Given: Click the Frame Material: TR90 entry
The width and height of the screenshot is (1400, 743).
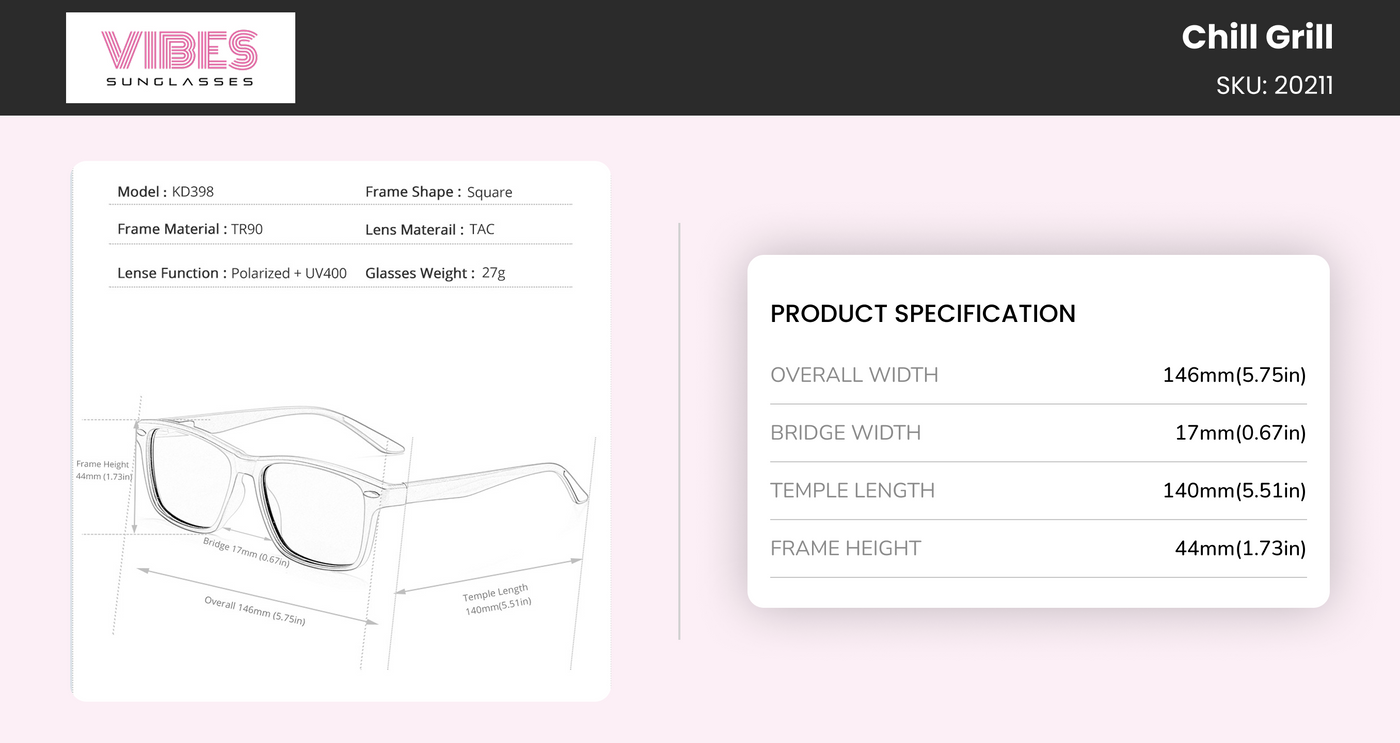Looking at the screenshot, I should tap(190, 229).
